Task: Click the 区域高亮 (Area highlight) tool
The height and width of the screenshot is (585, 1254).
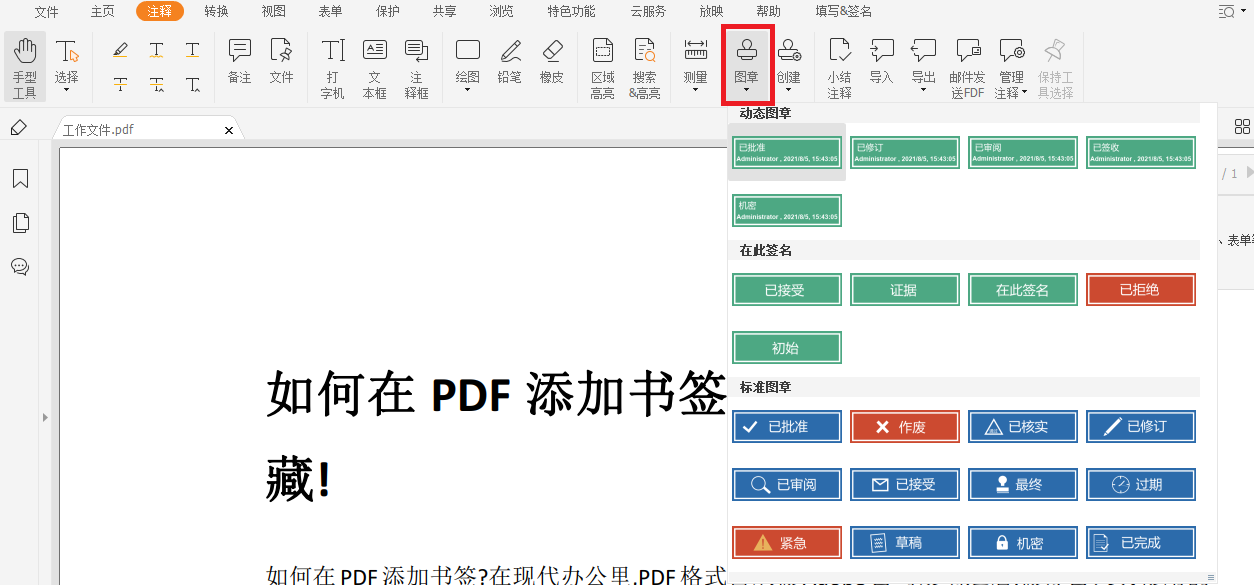Action: (602, 62)
